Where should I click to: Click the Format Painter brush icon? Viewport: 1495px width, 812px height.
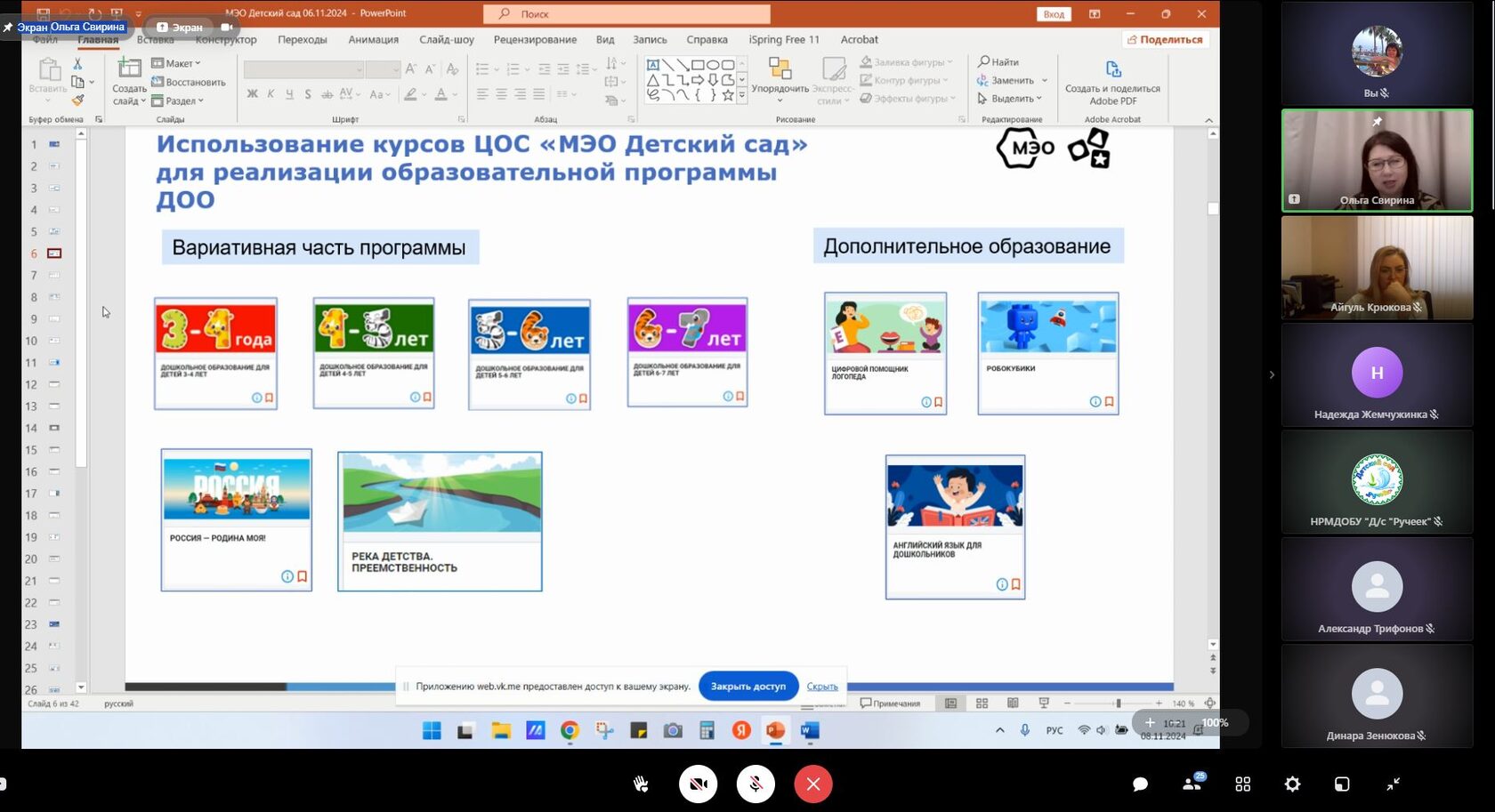click(77, 100)
